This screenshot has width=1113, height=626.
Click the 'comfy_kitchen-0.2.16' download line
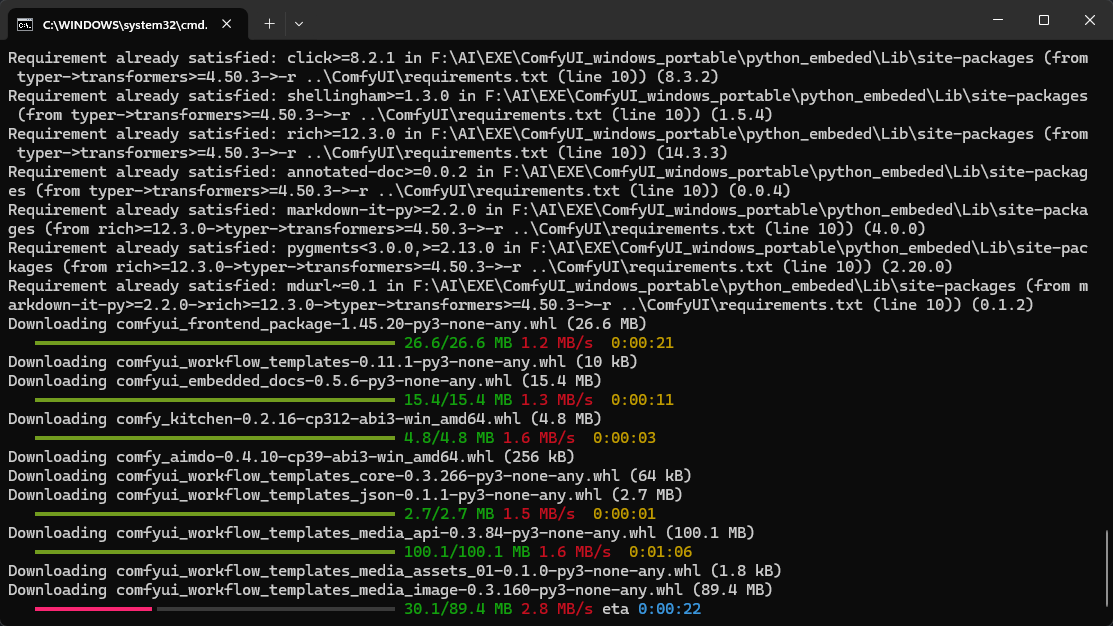(x=305, y=419)
